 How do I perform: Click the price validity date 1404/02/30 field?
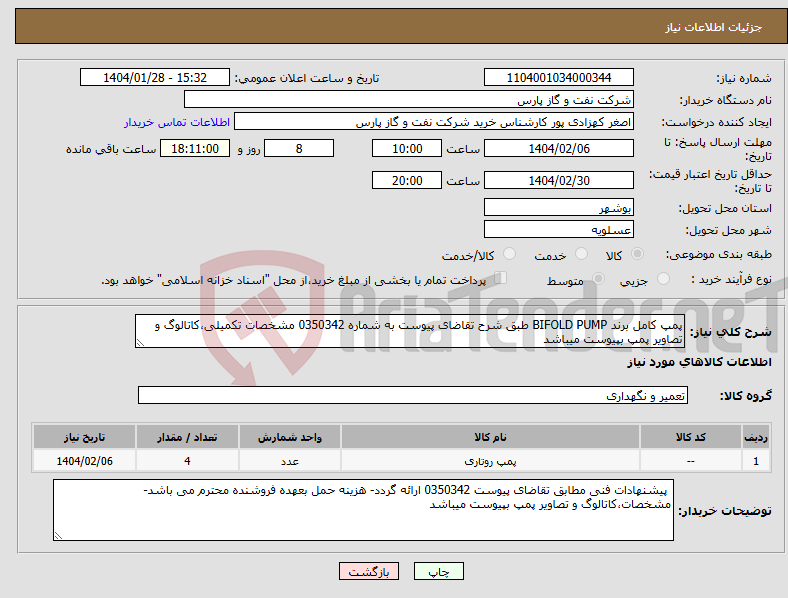[558, 180]
